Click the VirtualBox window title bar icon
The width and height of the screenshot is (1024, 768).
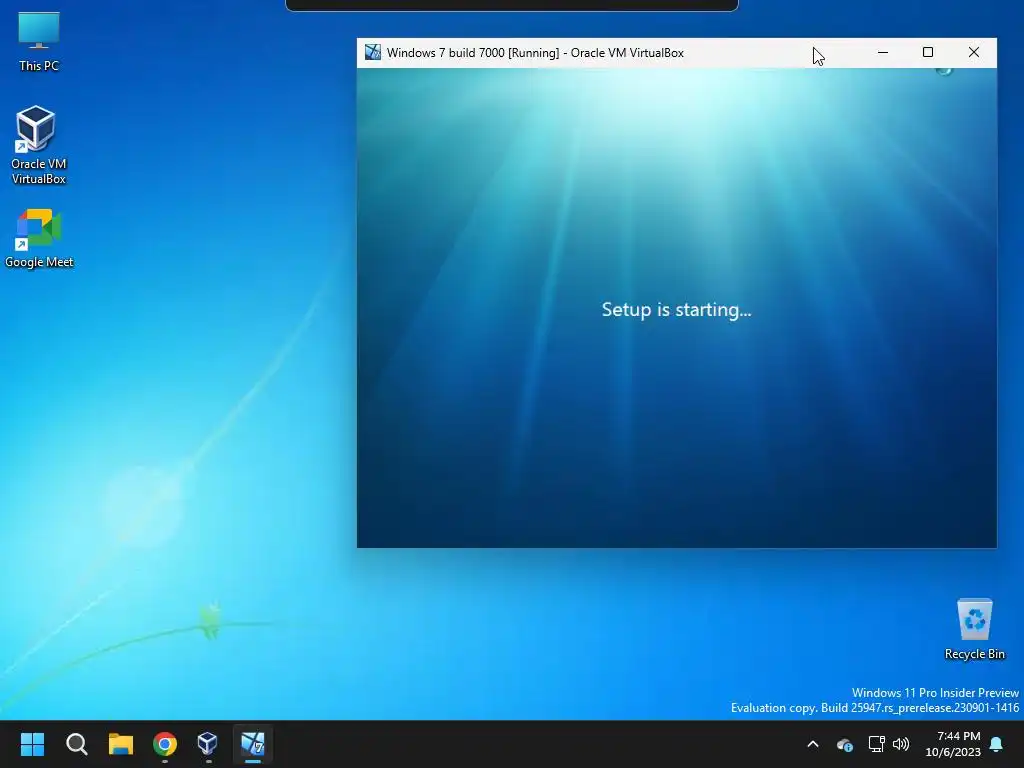tap(373, 52)
